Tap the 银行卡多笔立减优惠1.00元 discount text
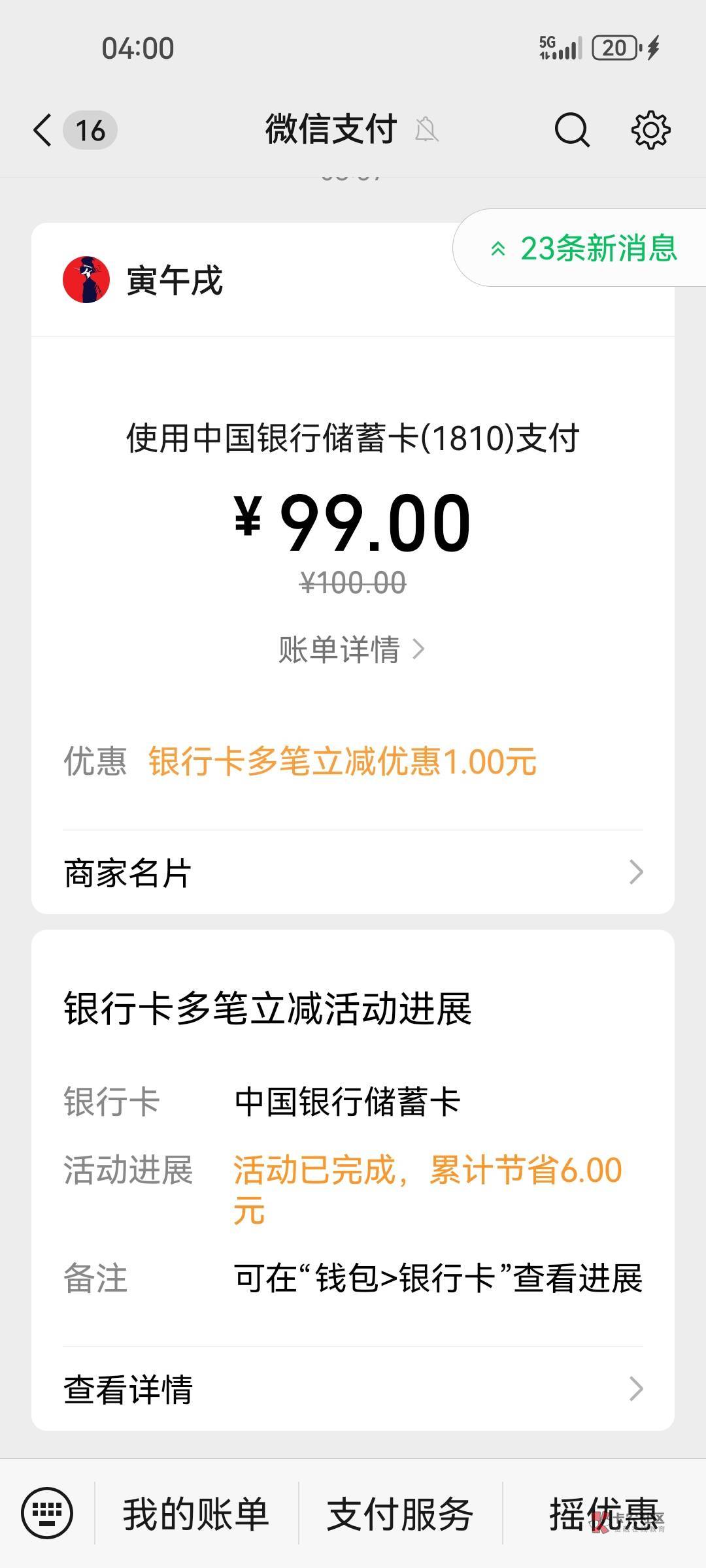Screen dimensions: 706x1568 [x=343, y=762]
